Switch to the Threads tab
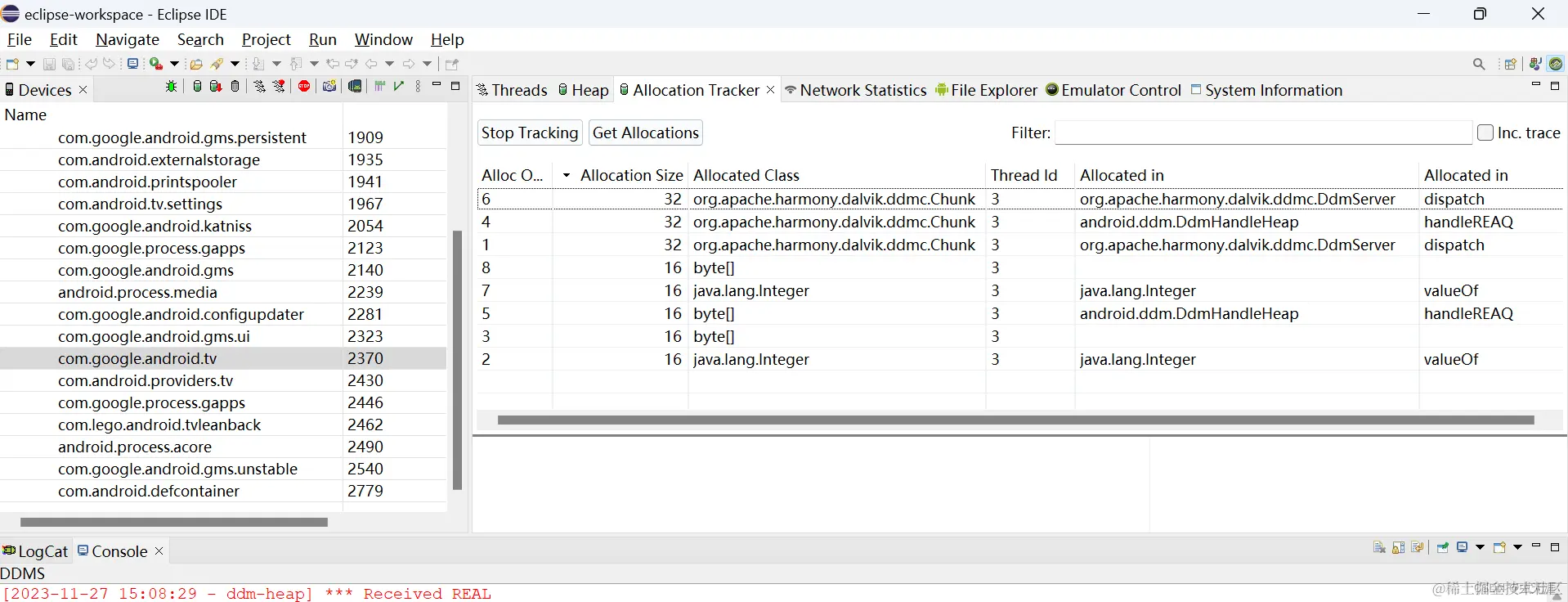 point(512,90)
